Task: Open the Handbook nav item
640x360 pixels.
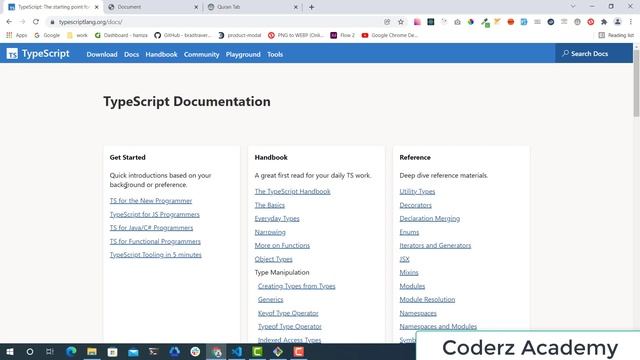Action: click(x=161, y=54)
